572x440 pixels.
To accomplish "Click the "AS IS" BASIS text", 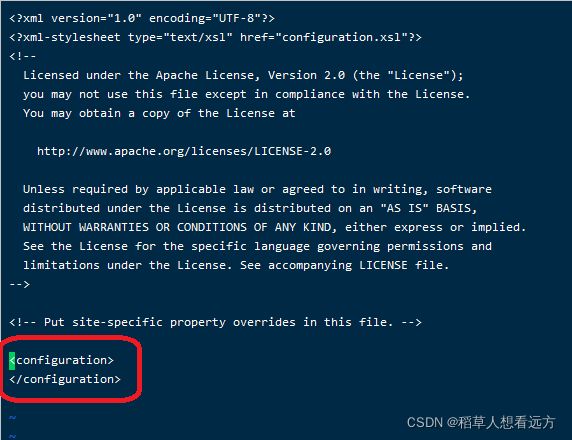I will 428,208.
